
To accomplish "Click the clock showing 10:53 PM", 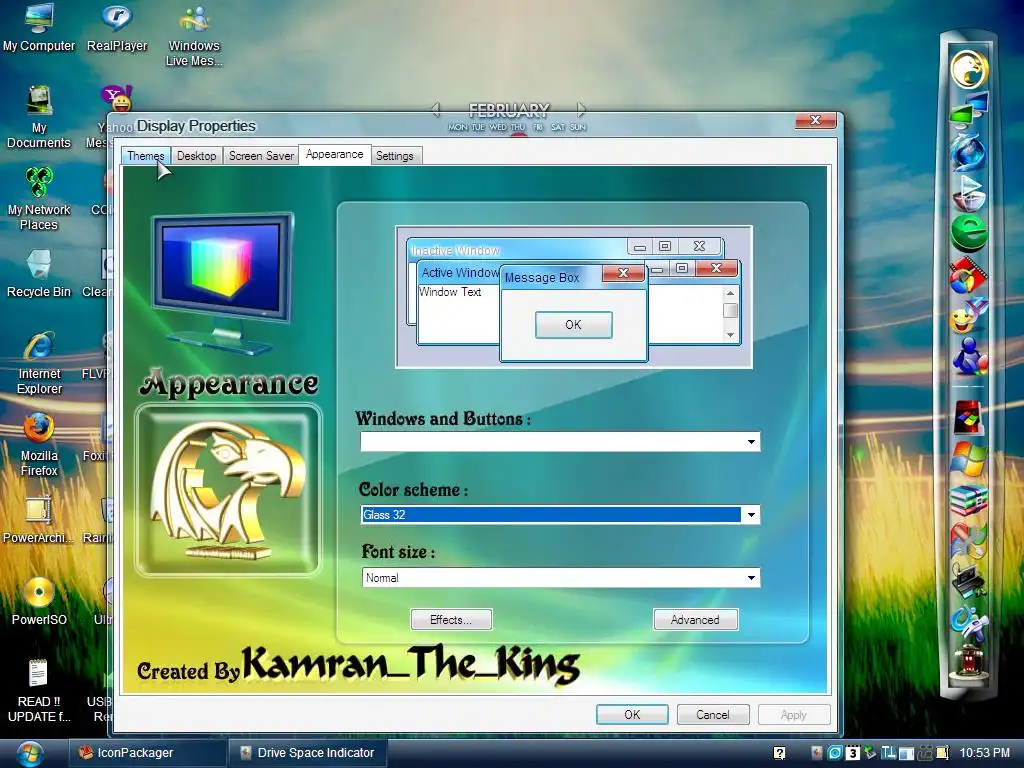I will 984,753.
